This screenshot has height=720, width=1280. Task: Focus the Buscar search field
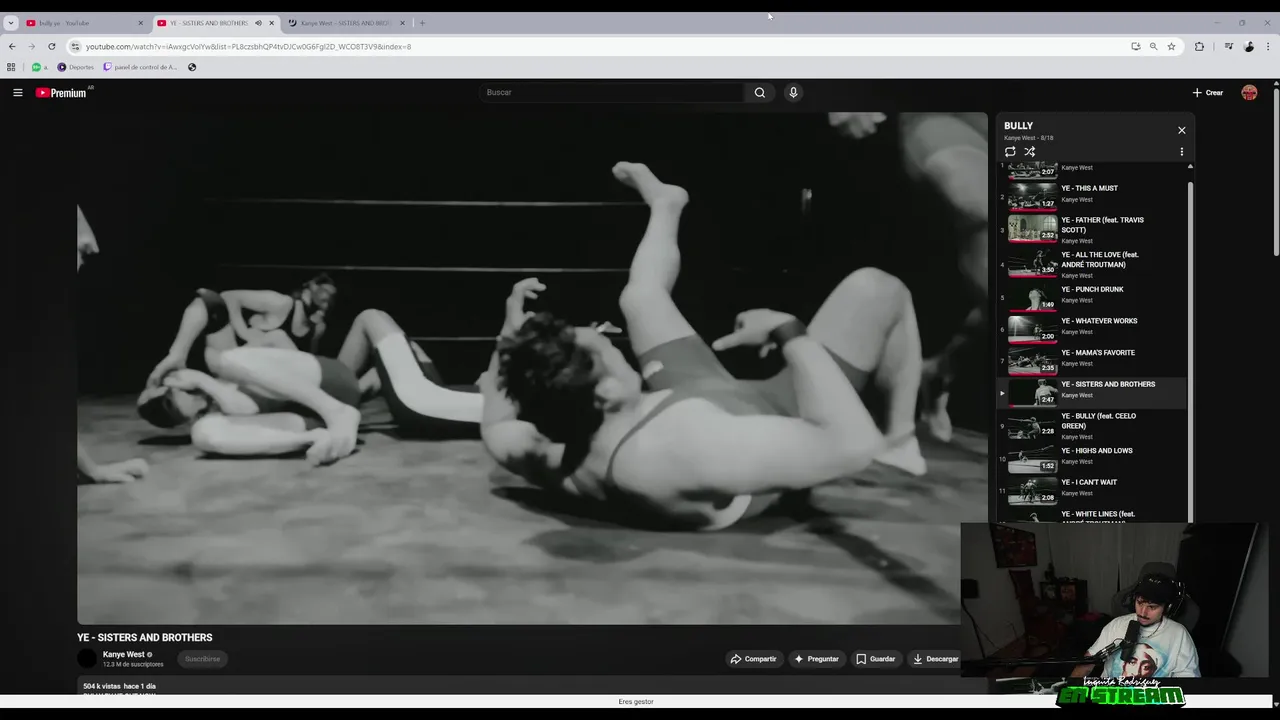(x=612, y=92)
